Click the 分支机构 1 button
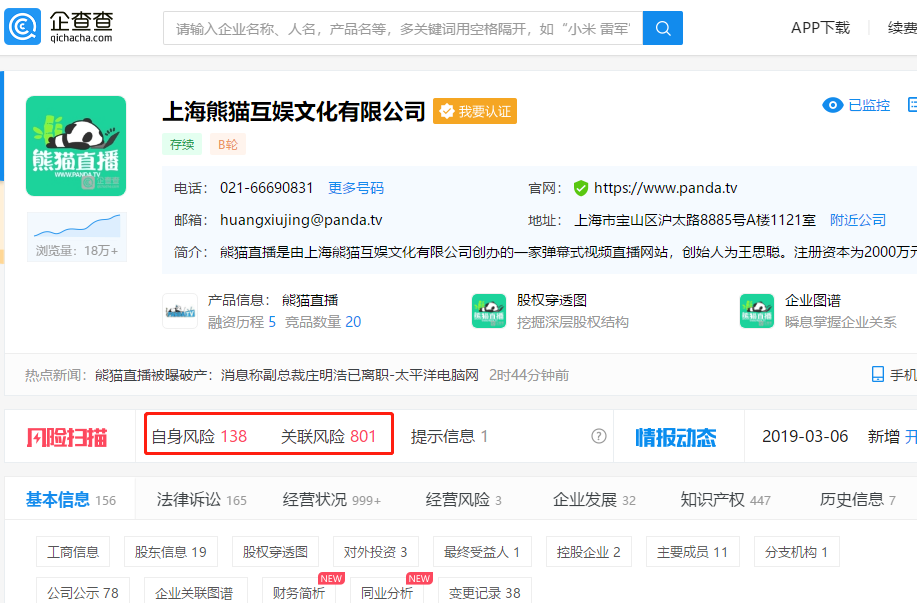917x603 pixels. point(797,552)
